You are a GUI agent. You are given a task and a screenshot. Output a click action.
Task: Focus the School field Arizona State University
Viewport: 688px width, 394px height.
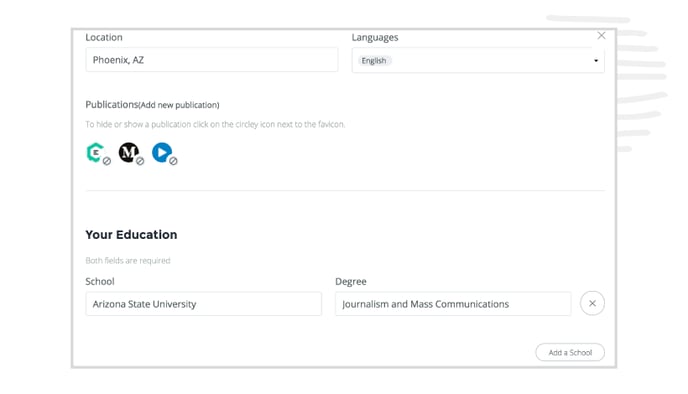[x=204, y=304]
